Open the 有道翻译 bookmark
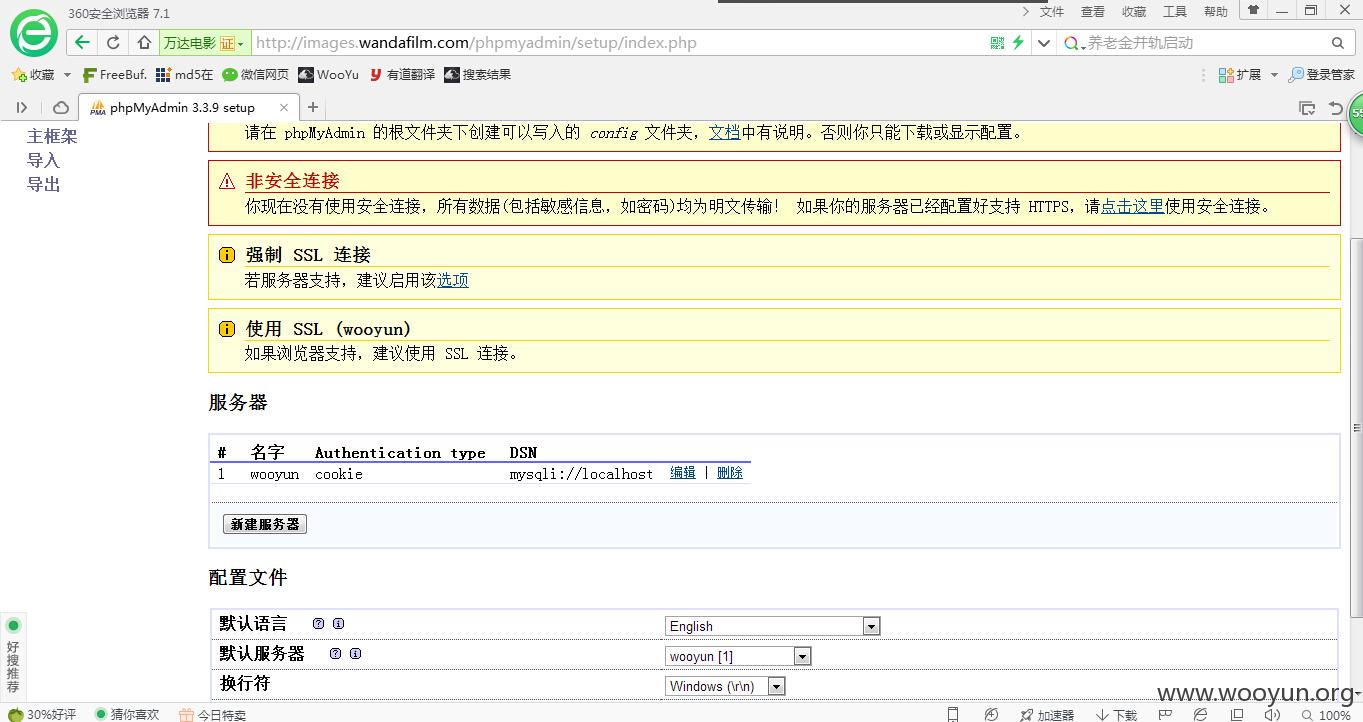The height and width of the screenshot is (722, 1363). (x=402, y=75)
